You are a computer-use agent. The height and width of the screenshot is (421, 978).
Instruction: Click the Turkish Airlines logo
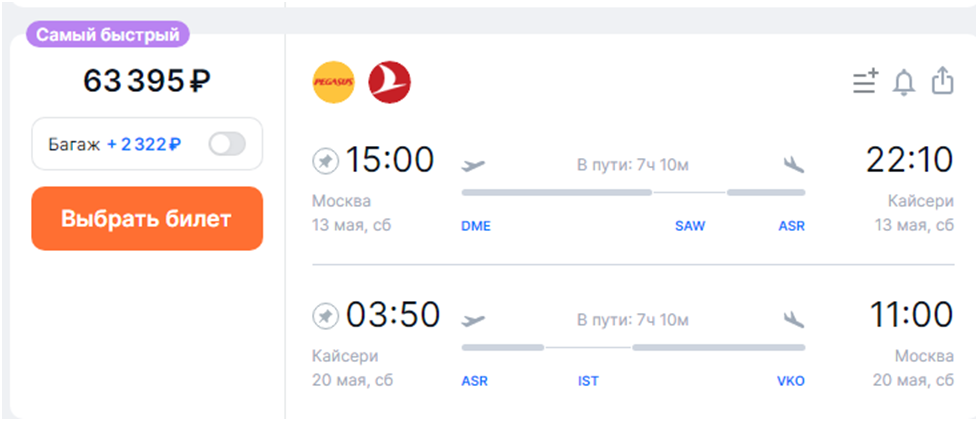390,82
